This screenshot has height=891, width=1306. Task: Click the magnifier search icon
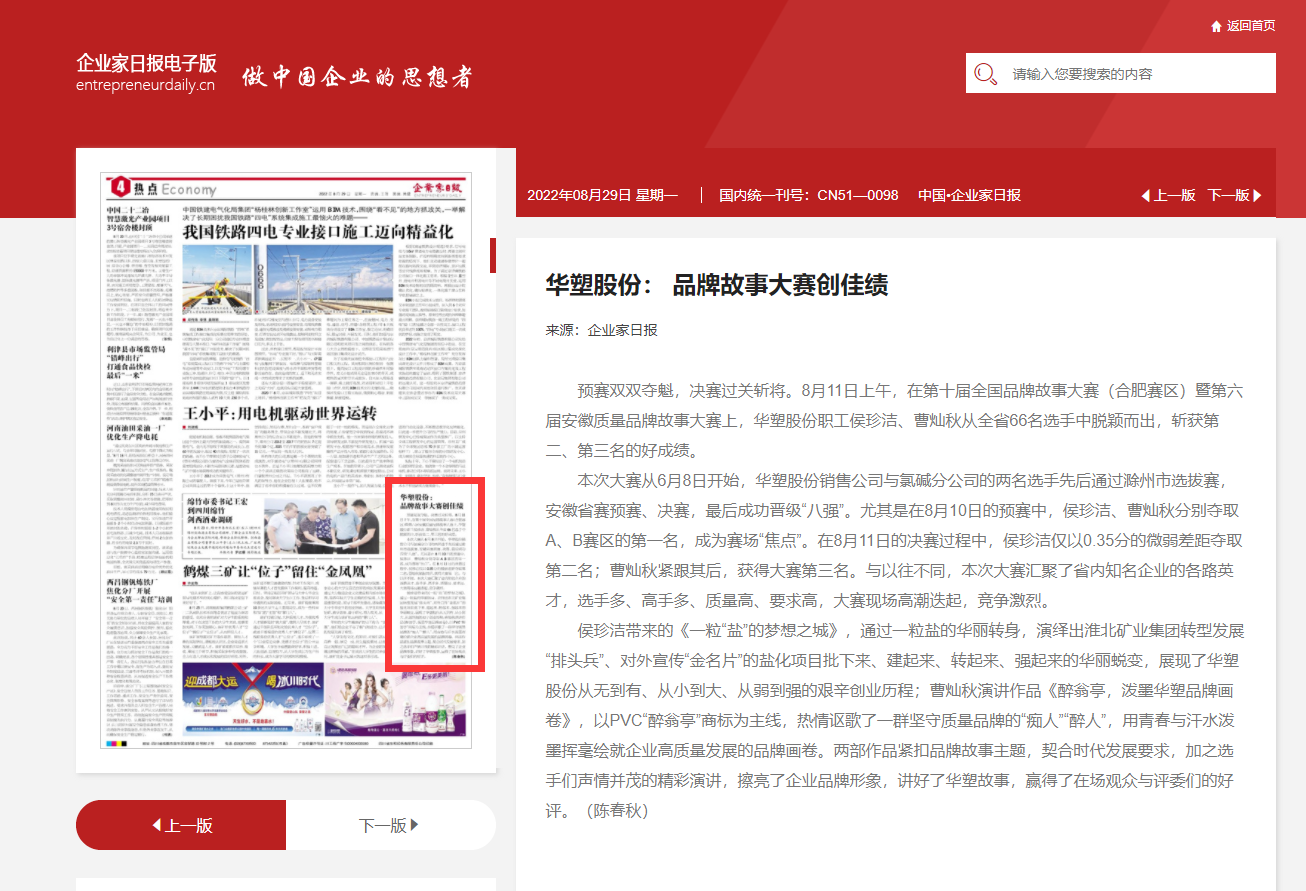(x=985, y=74)
